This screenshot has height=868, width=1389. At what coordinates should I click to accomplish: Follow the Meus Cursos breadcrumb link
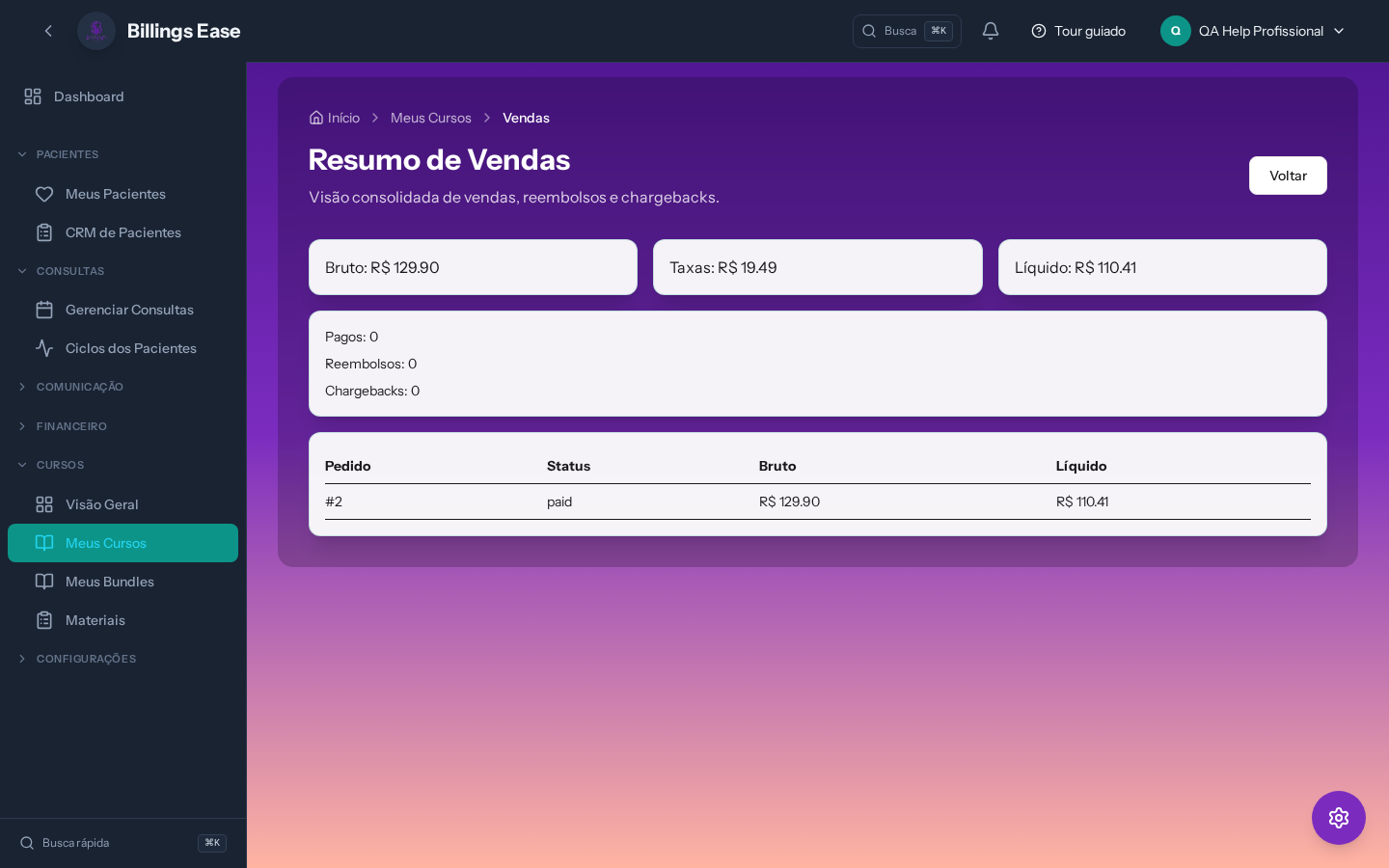tap(430, 118)
